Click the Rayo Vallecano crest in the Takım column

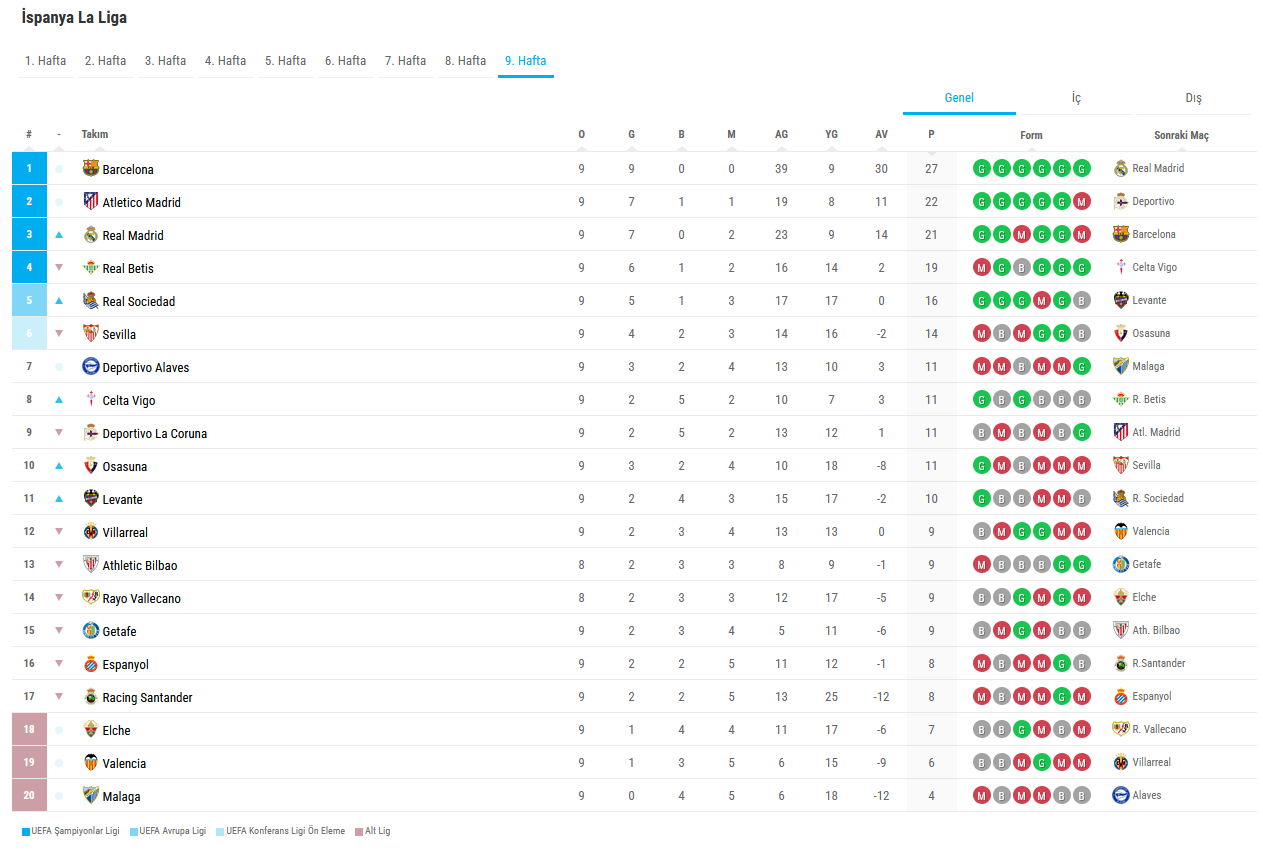91,597
